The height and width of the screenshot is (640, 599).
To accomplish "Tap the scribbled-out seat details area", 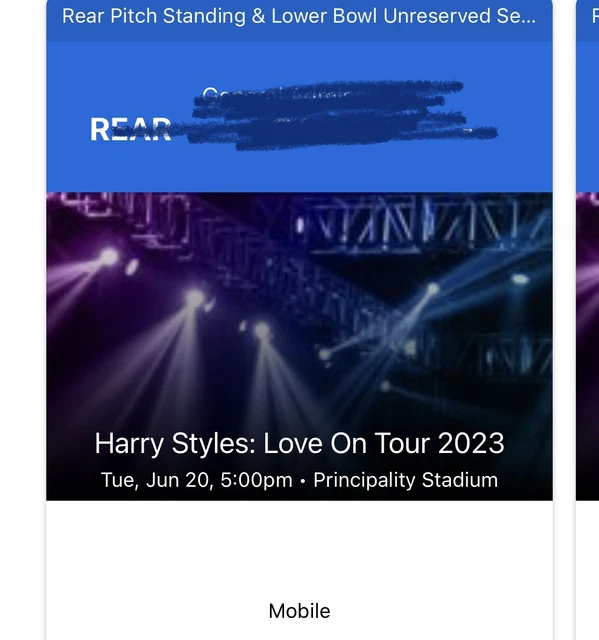I will pos(341,115).
